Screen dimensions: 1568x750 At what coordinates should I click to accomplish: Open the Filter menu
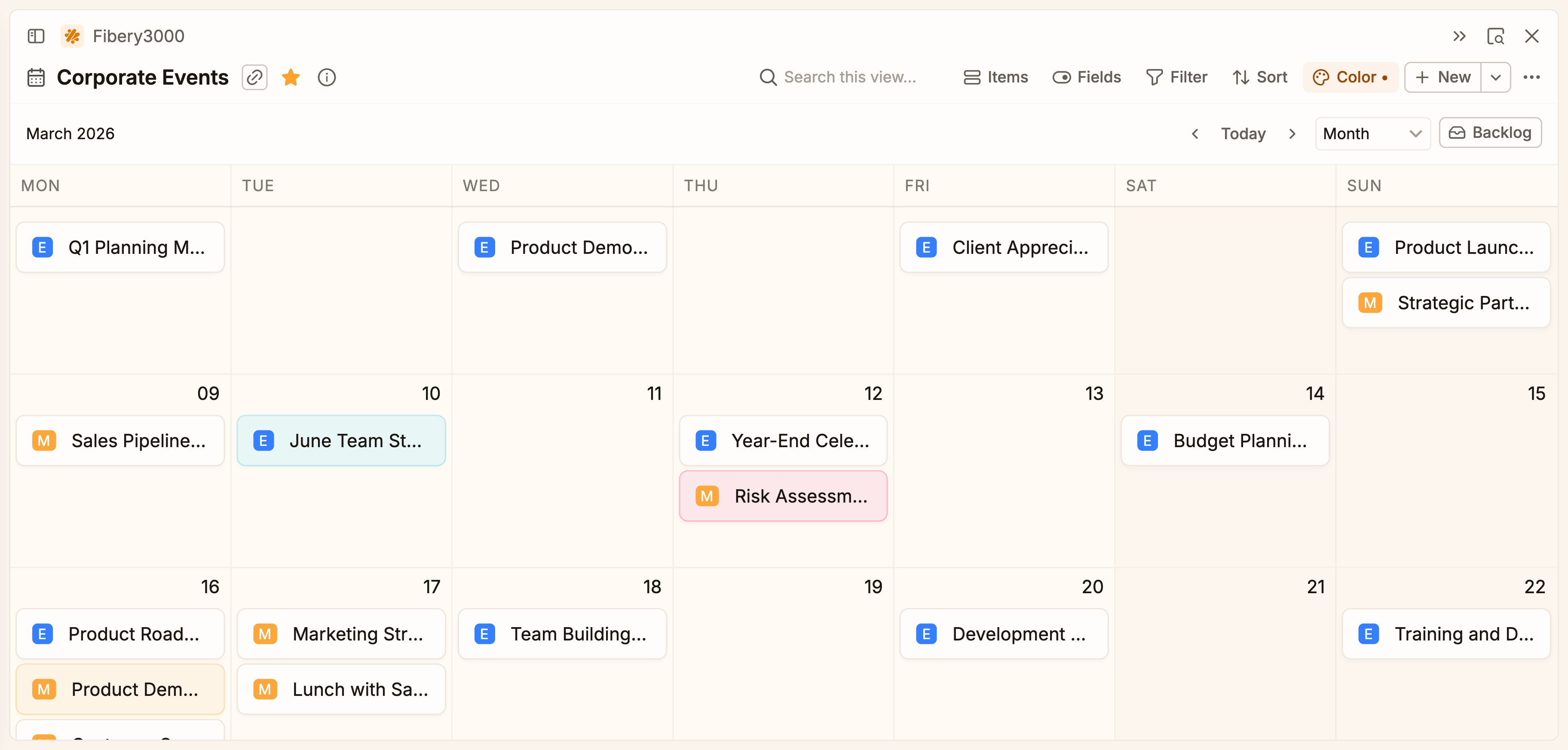[x=1176, y=77]
